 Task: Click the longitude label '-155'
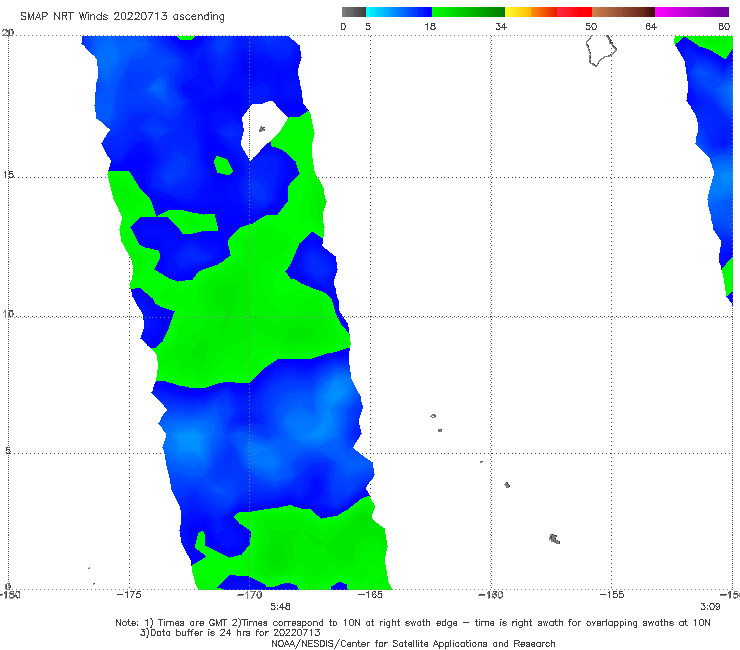pyautogui.click(x=612, y=595)
